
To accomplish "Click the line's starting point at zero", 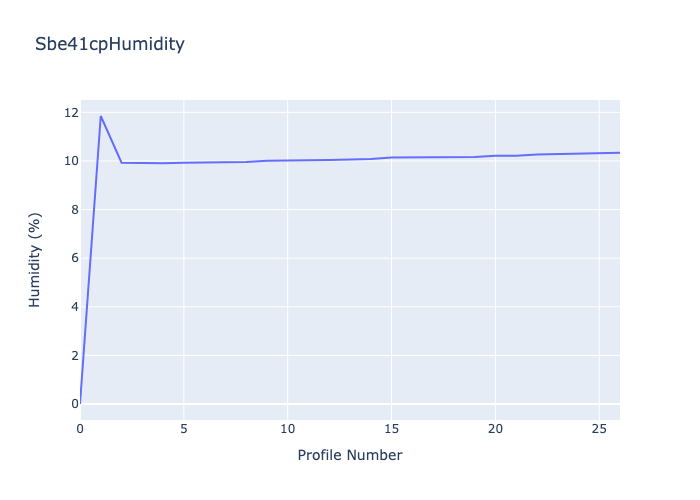I will click(81, 402).
